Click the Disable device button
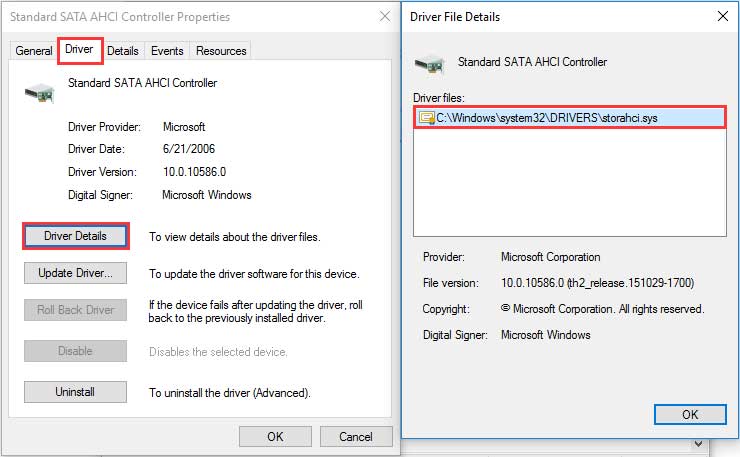 (76, 351)
